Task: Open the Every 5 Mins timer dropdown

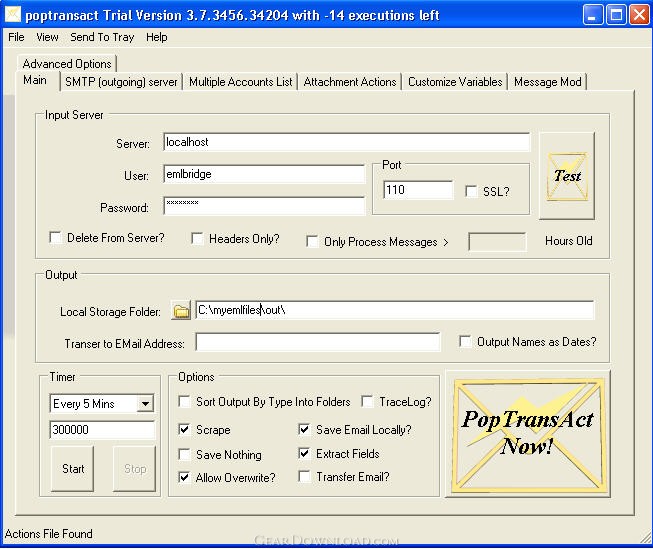Action: click(145, 404)
